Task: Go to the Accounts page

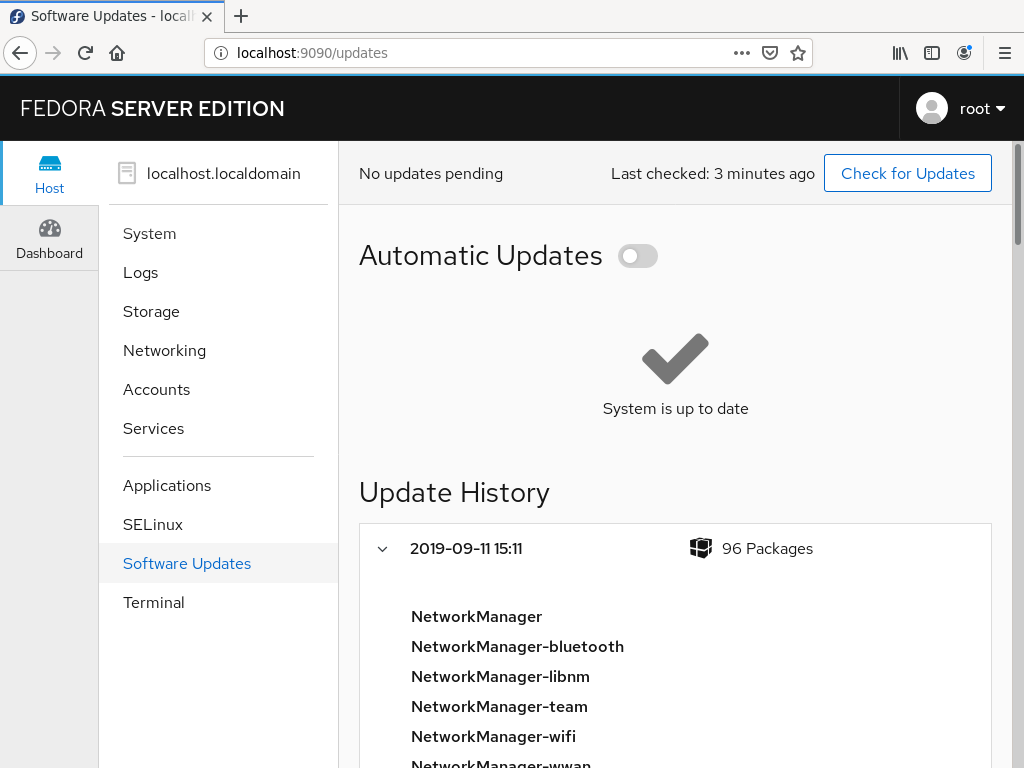Action: click(157, 390)
